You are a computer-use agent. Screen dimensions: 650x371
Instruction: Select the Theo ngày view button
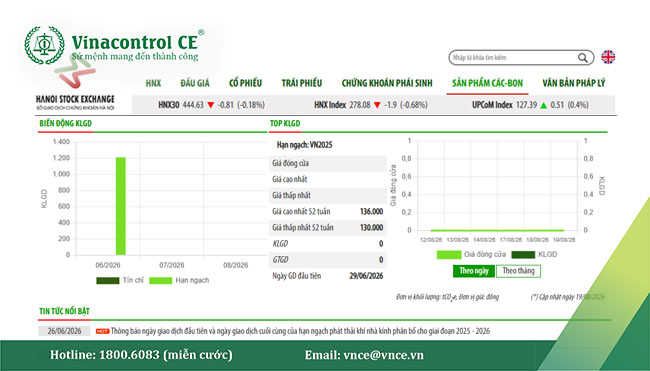click(x=474, y=271)
